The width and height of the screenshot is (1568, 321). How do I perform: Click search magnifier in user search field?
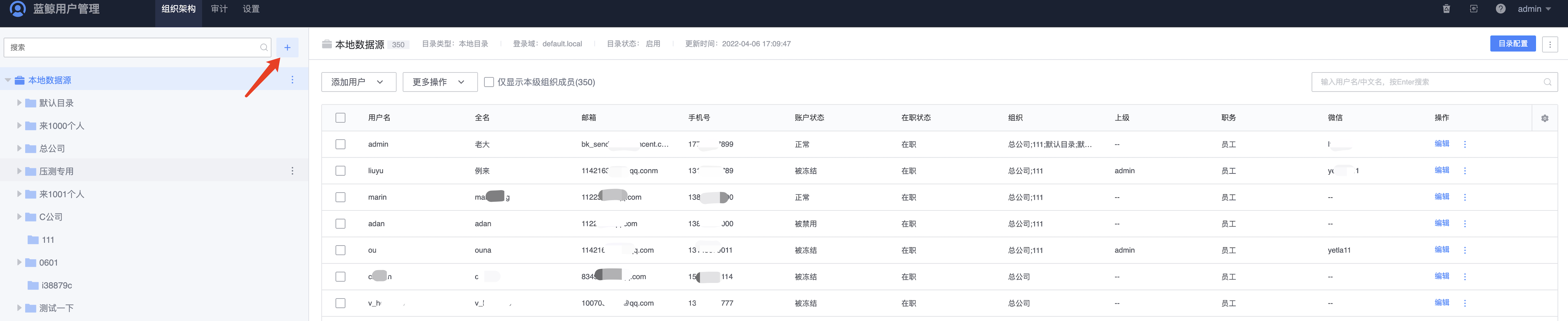point(1547,82)
